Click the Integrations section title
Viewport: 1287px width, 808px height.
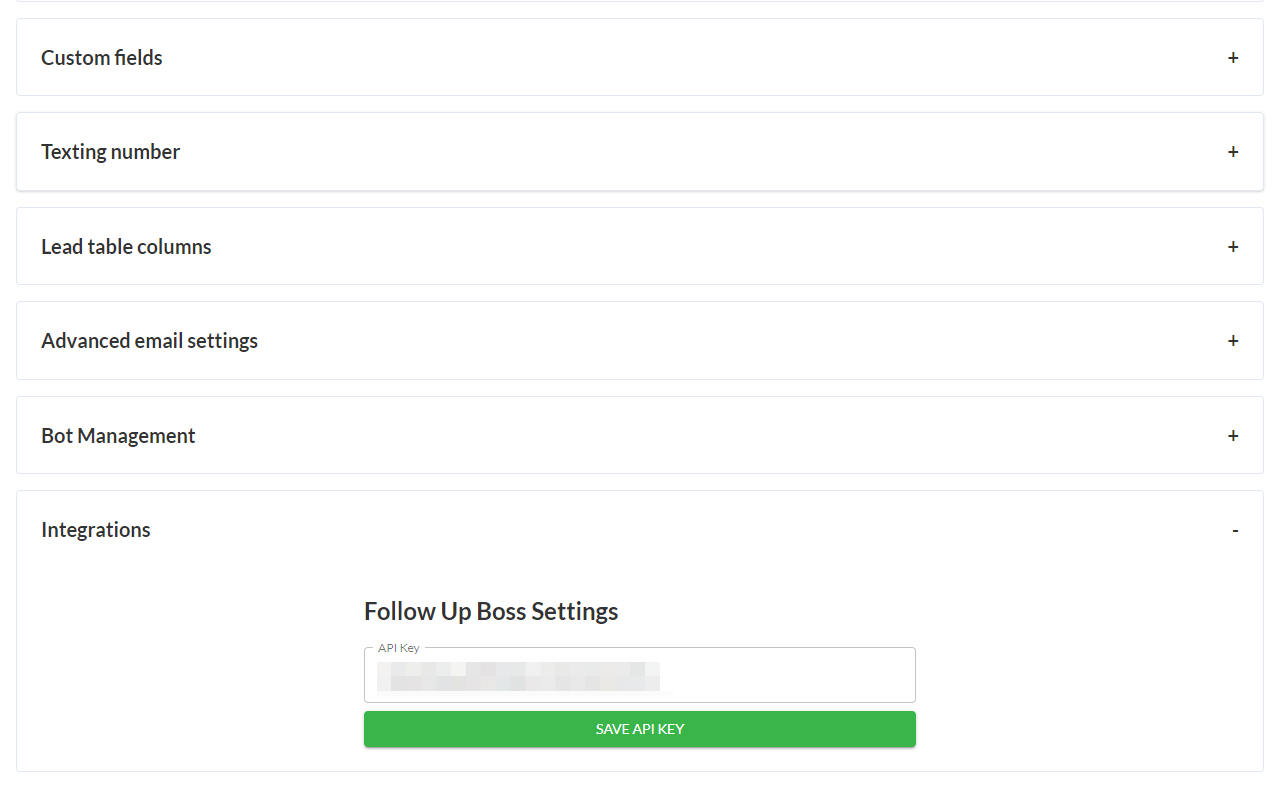(x=96, y=530)
